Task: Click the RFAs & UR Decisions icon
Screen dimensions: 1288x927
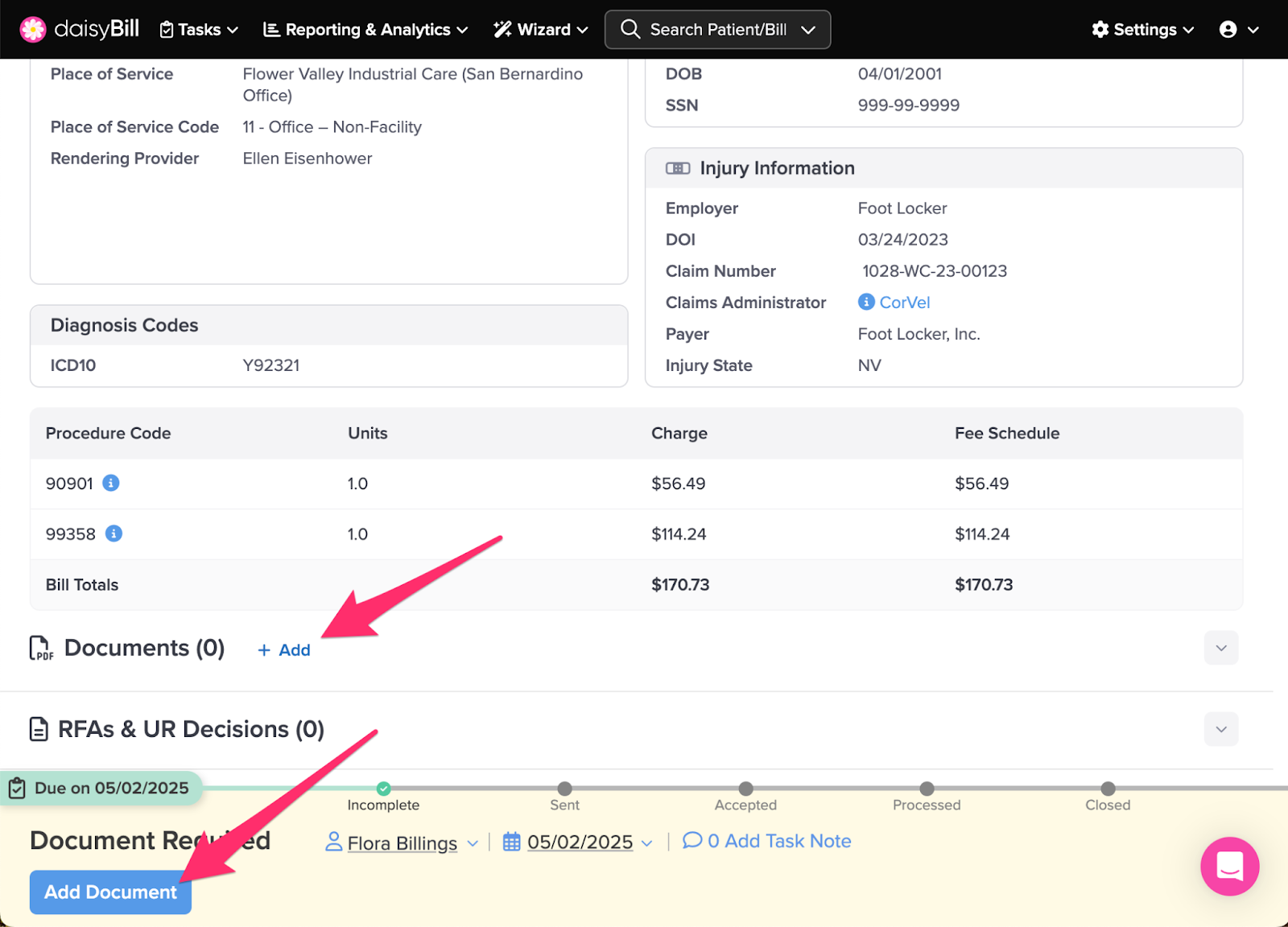Action: (x=39, y=729)
